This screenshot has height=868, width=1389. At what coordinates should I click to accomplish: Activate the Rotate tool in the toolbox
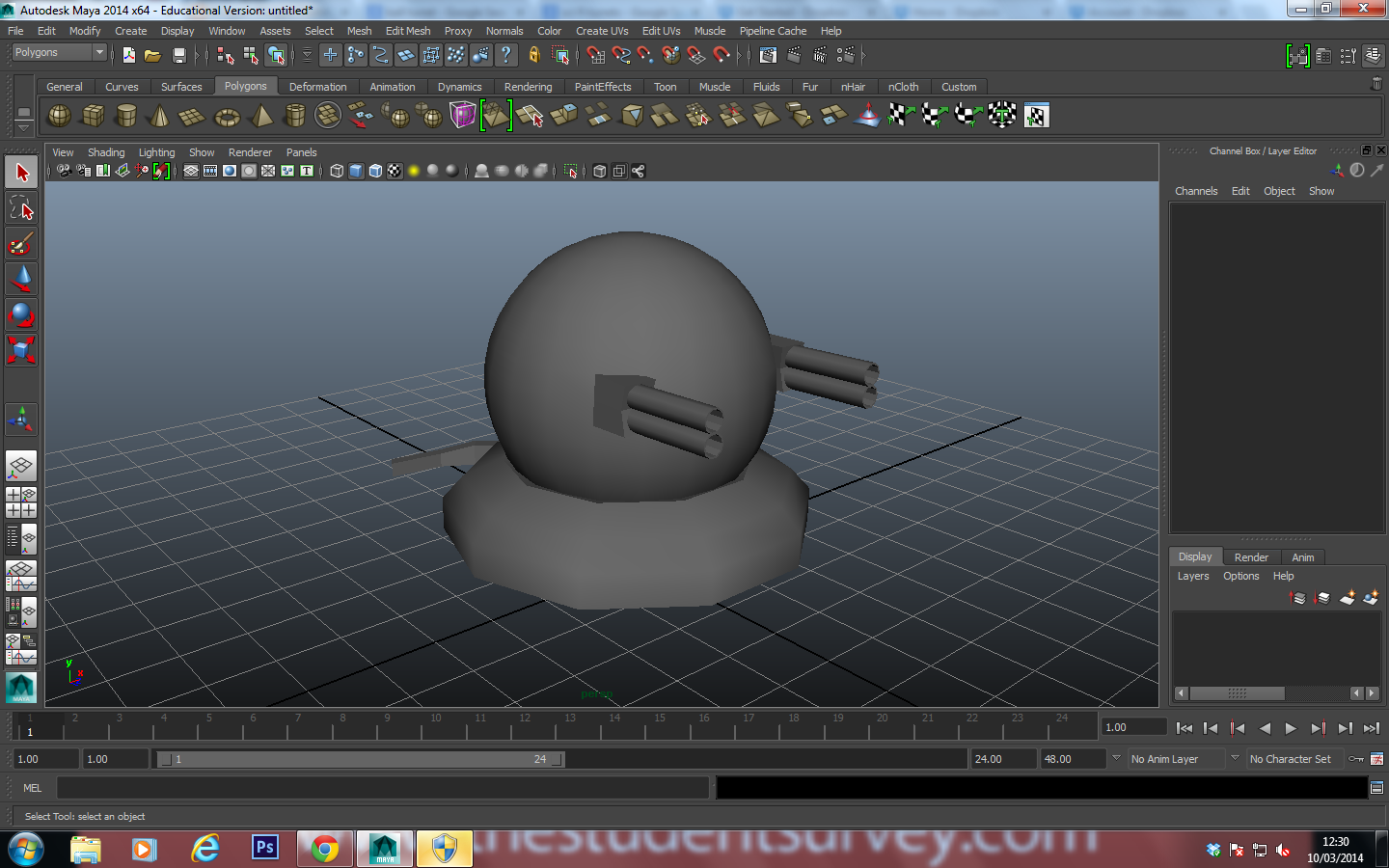coord(21,314)
